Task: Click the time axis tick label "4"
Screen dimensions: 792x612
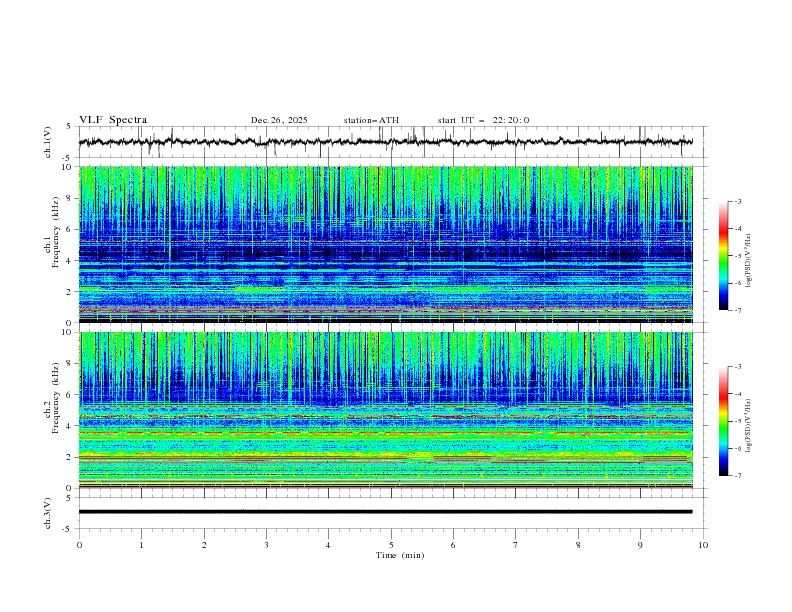Action: [x=328, y=545]
